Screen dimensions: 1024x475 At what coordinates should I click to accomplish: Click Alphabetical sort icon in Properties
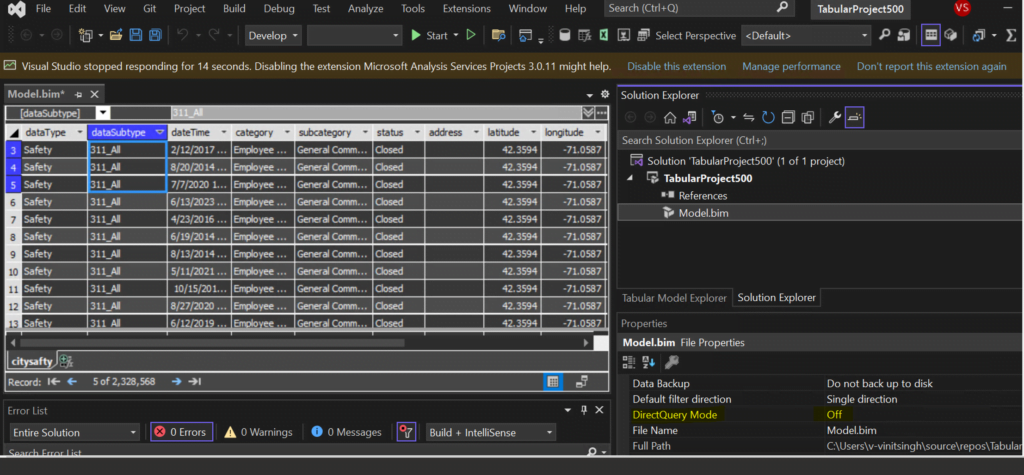pyautogui.click(x=648, y=362)
